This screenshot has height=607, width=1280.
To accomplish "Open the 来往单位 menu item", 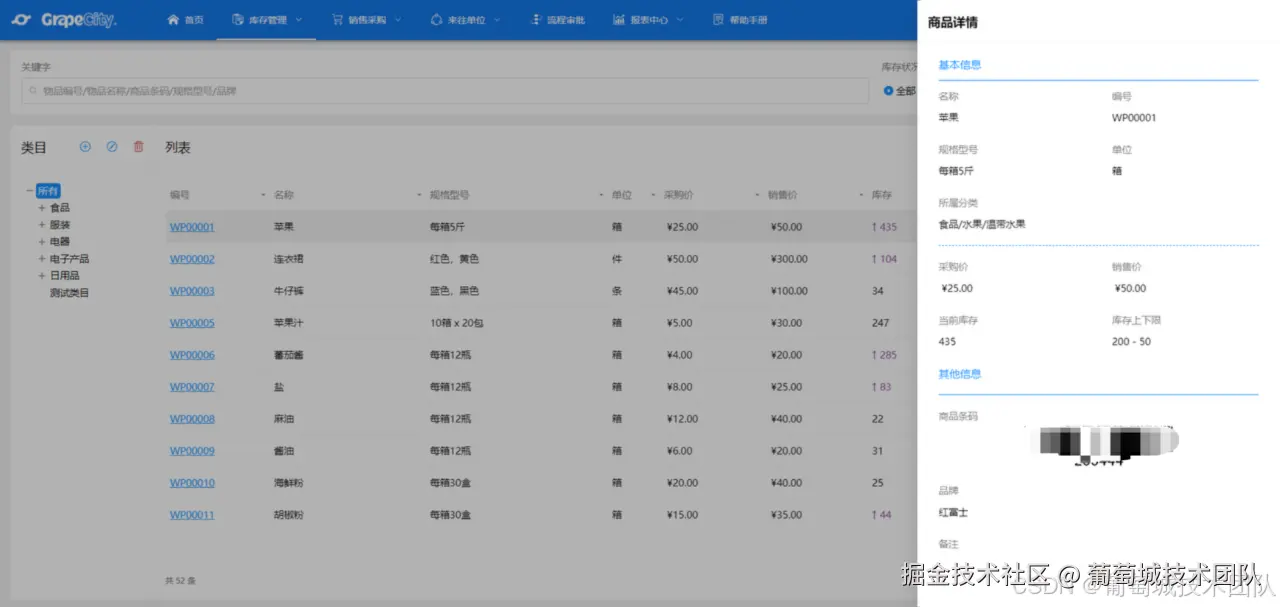I will point(465,20).
